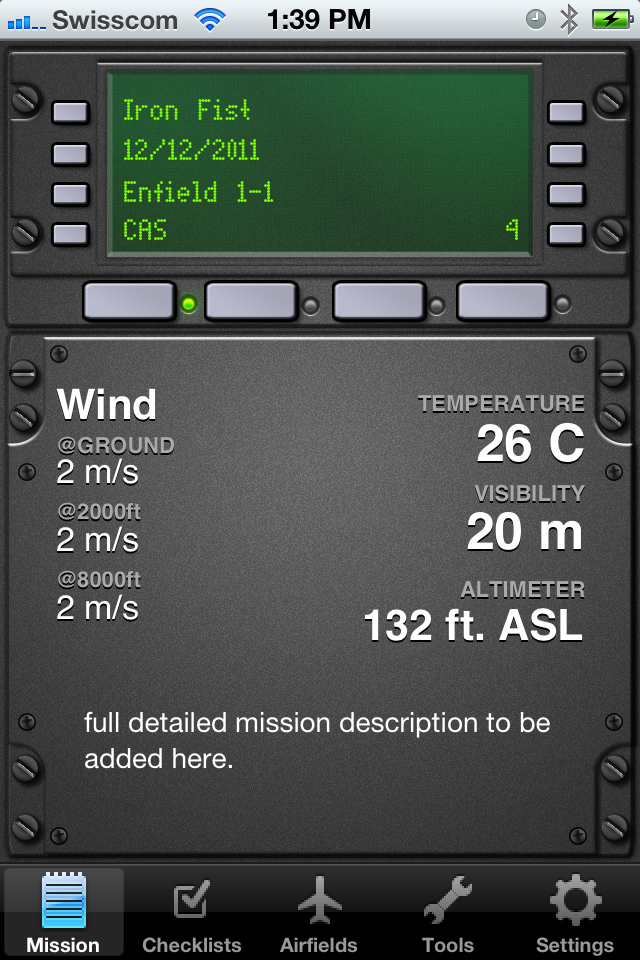Switch to the Airfields tab
This screenshot has height=960, width=640.
(x=319, y=913)
